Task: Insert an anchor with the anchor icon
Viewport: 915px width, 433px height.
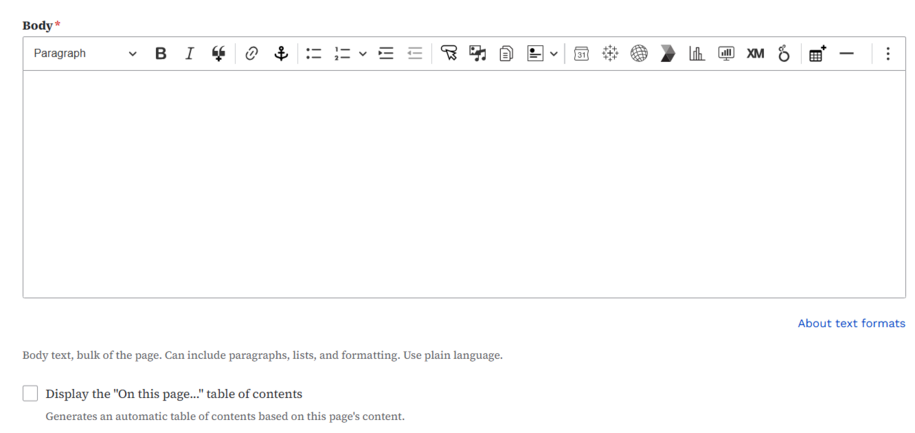Action: (x=281, y=54)
